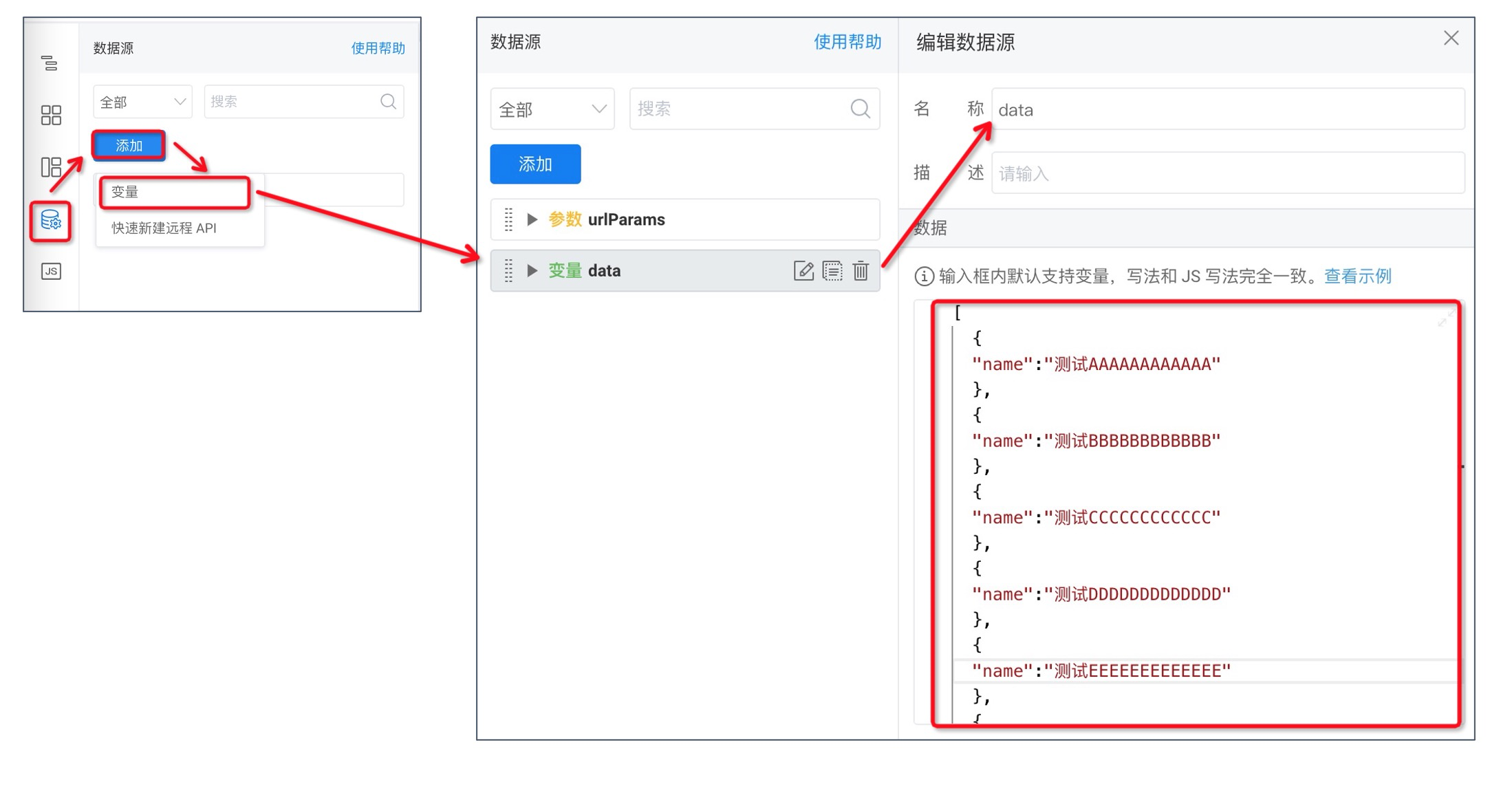Click code line "测试DDDDDDDDDDDDD"
Viewport: 1512px width, 795px height.
point(1101,594)
